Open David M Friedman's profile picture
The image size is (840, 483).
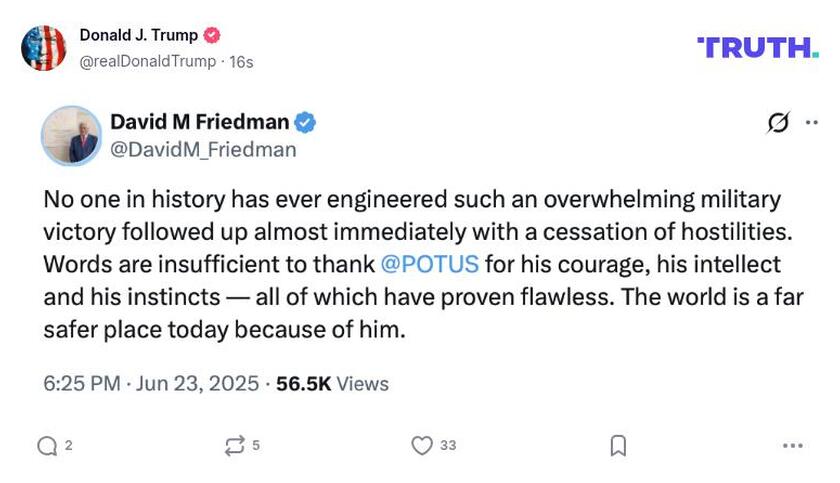[x=70, y=135]
